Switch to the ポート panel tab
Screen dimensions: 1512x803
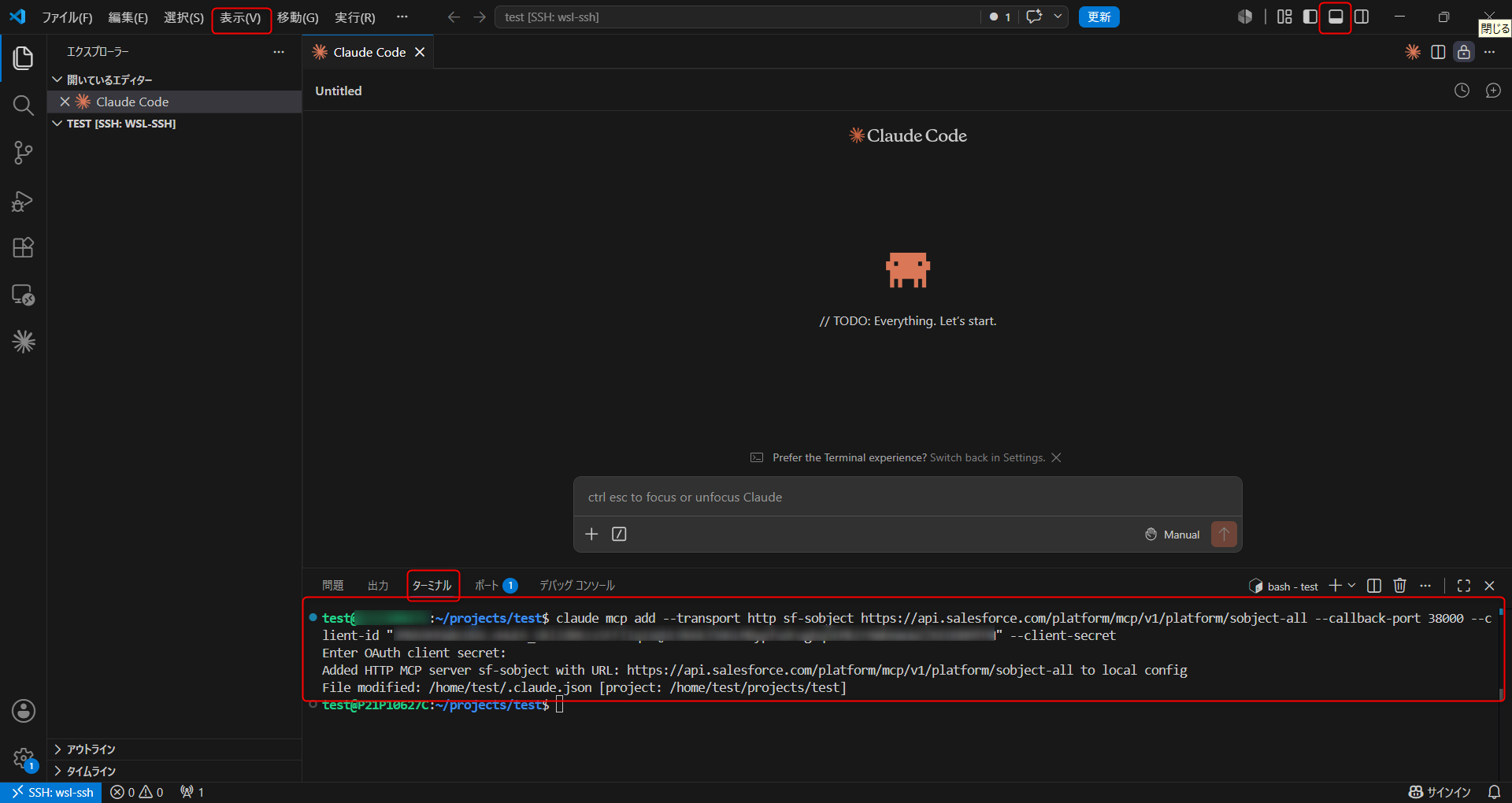pos(495,586)
